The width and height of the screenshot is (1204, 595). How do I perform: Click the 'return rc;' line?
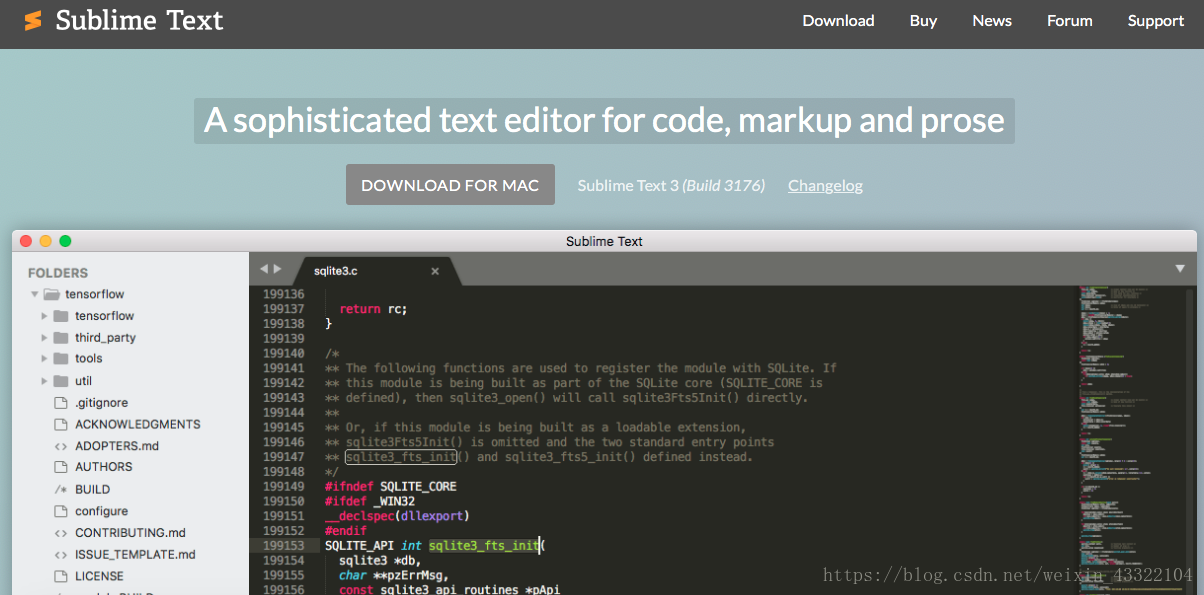(373, 309)
